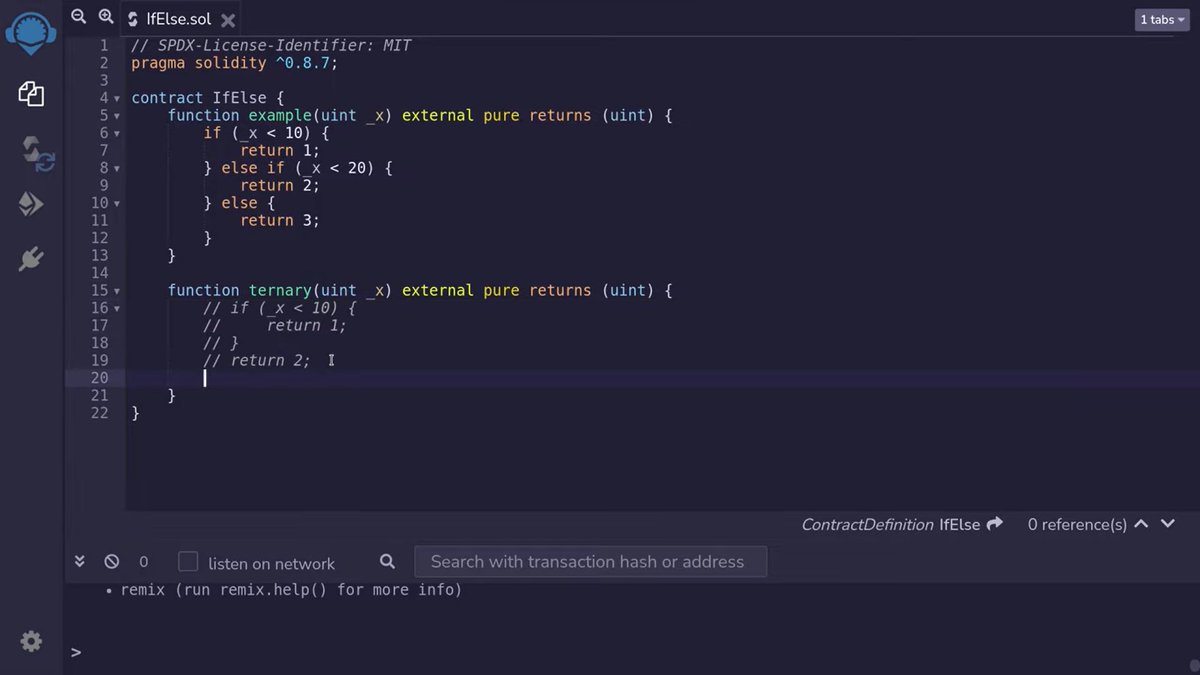Click the share arrow next to IfElse breadcrumb
This screenshot has width=1200, height=675.
(x=994, y=523)
